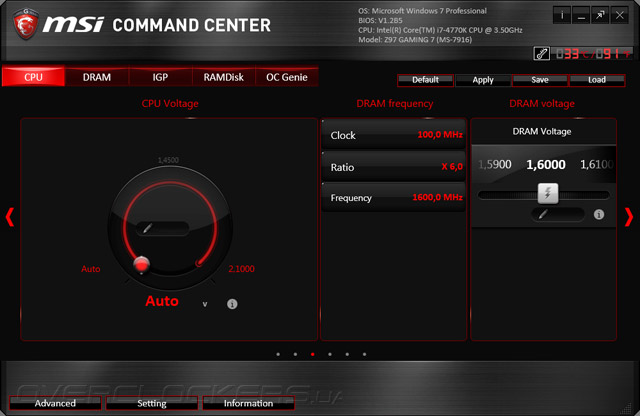The height and width of the screenshot is (416, 640).
Task: Click the large red Auto voltage value
Action: coord(162,301)
